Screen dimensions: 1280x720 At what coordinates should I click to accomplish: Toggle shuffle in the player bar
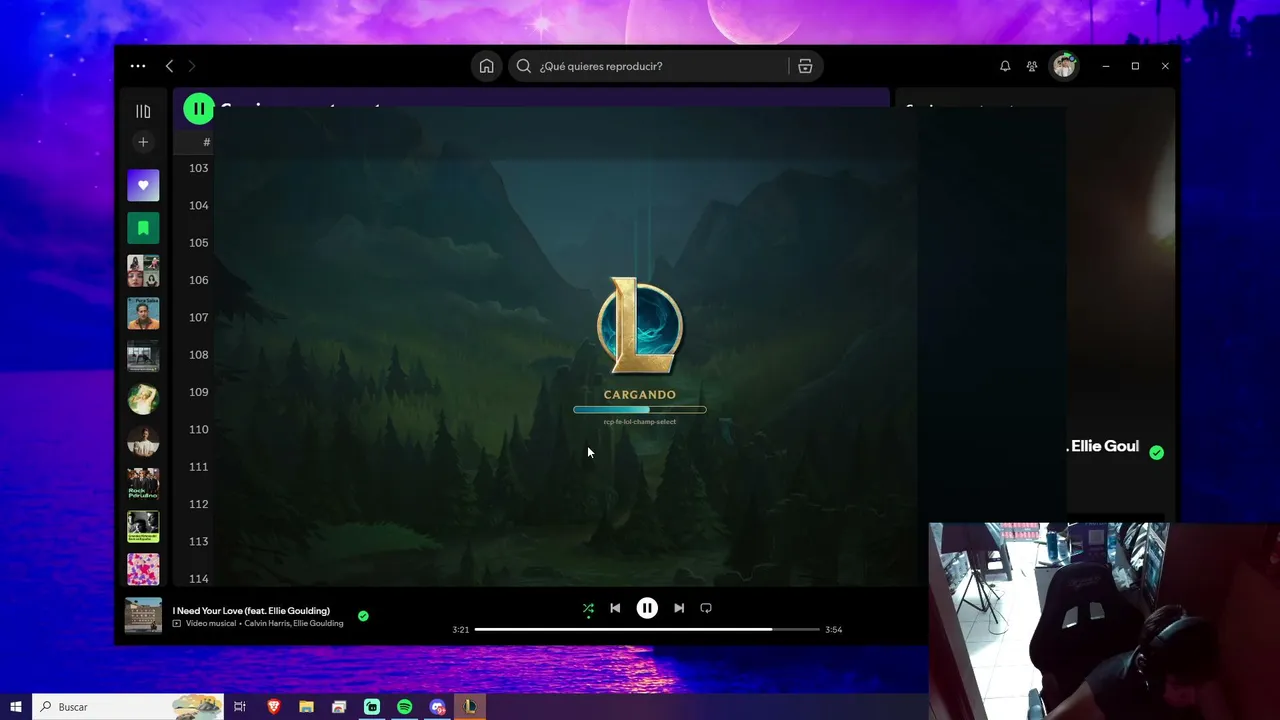point(588,608)
